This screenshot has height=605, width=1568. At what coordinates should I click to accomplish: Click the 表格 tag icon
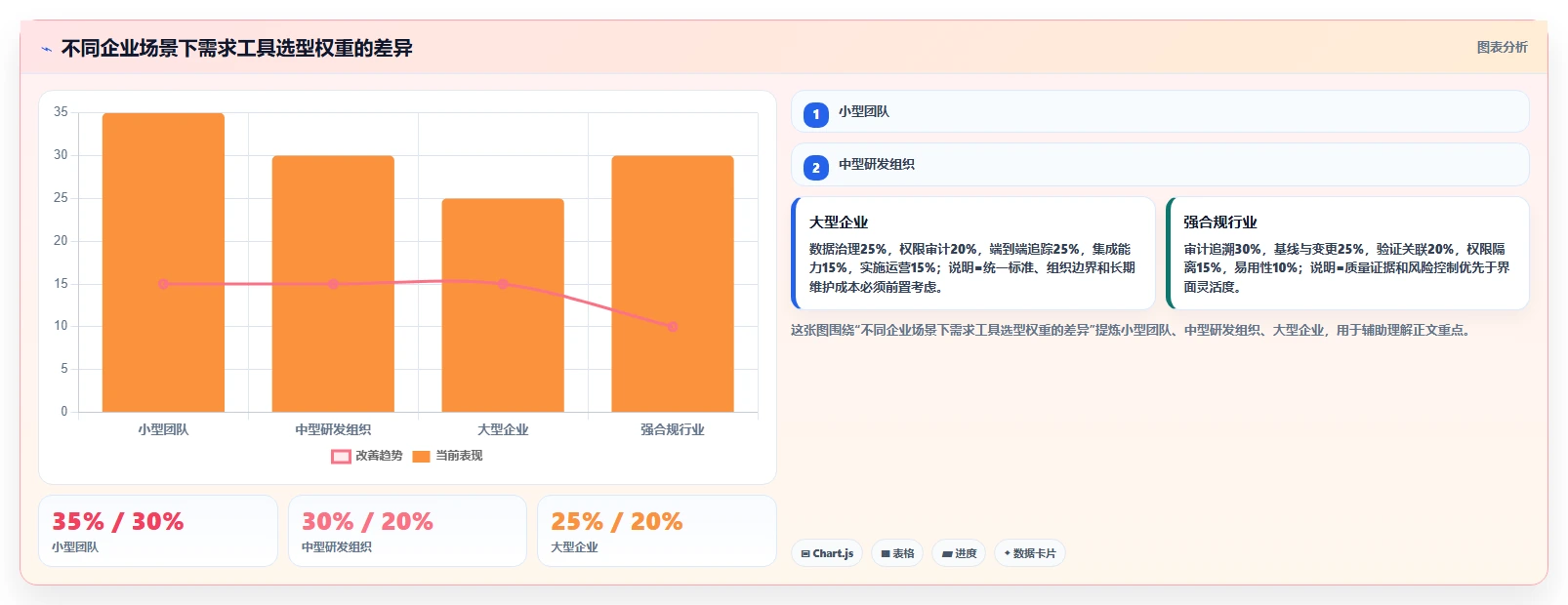(886, 553)
